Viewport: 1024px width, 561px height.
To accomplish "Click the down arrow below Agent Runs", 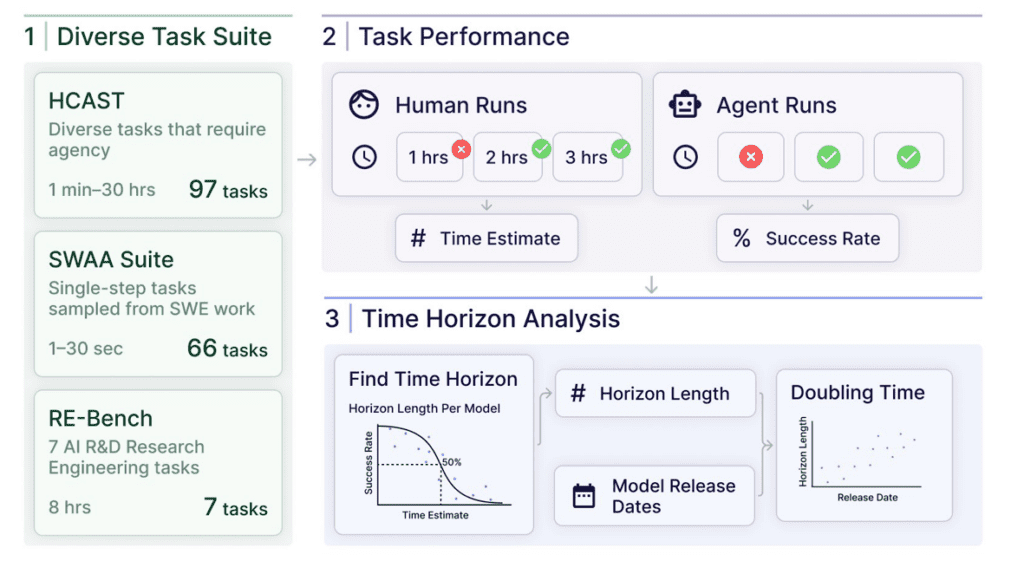I will (808, 205).
